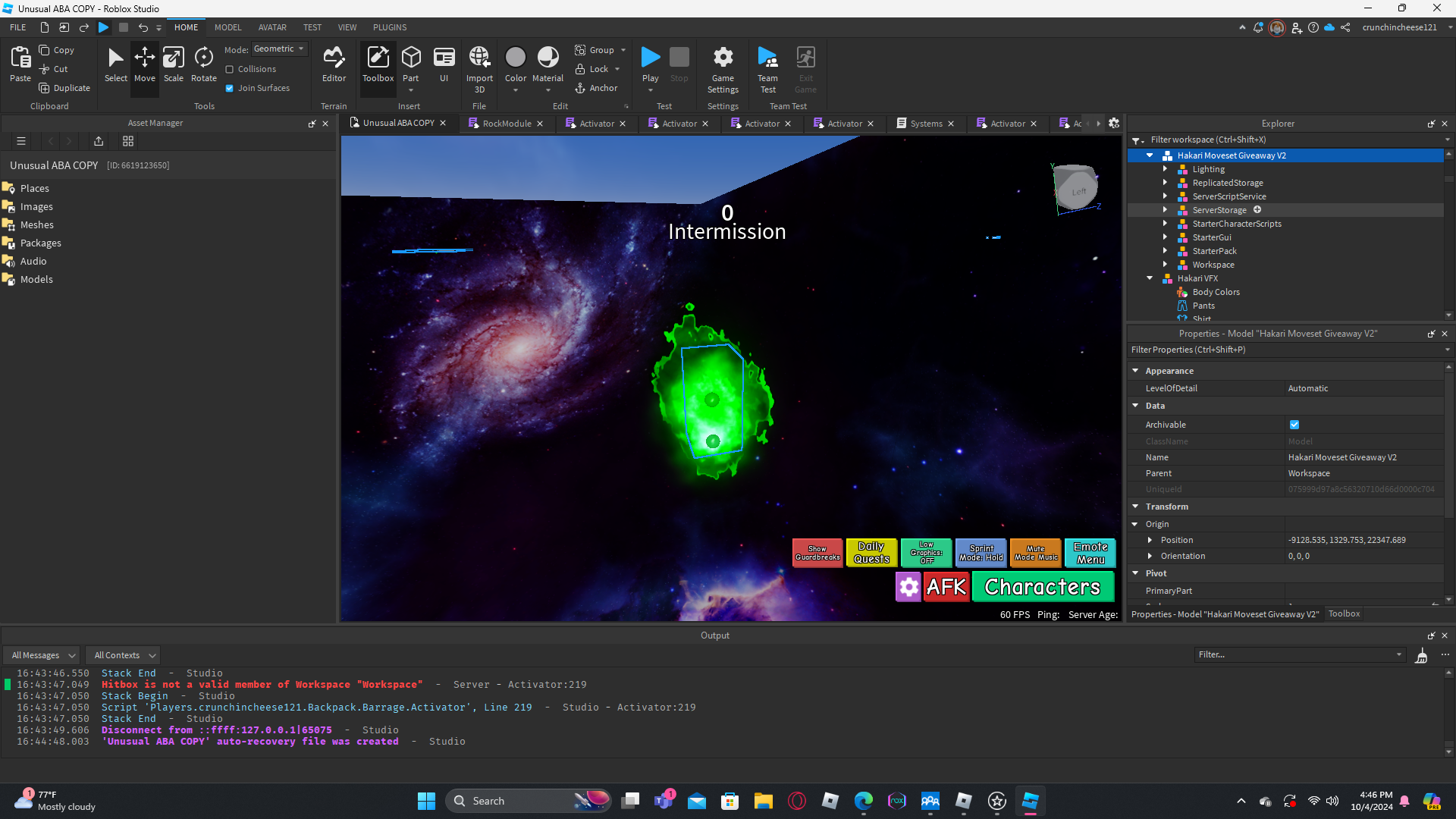Screen dimensions: 1456x819
Task: Expand the Position property
Action: [1150, 540]
